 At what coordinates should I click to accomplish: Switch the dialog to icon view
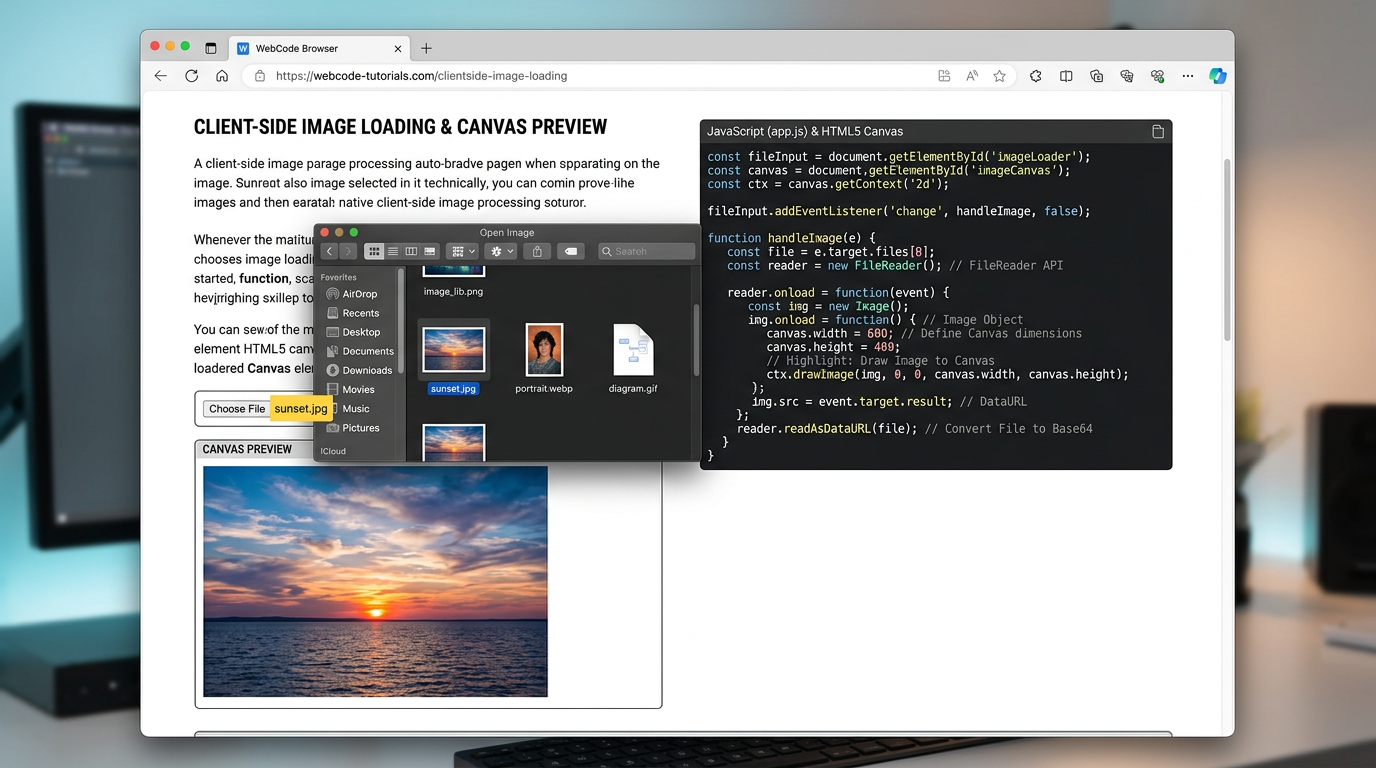(374, 252)
